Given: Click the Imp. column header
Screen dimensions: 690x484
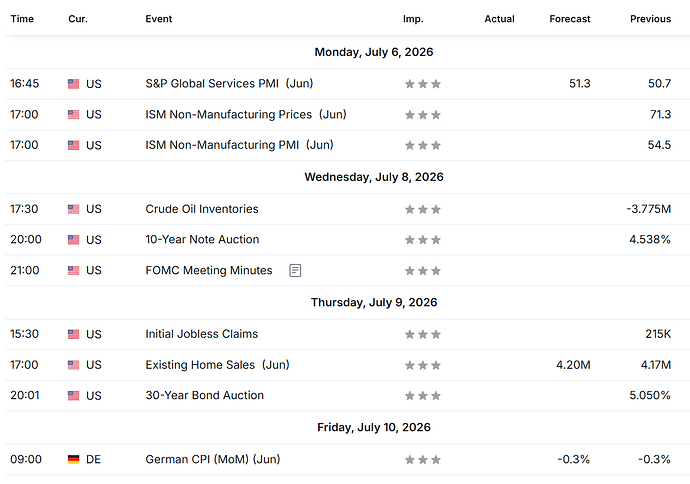Looking at the screenshot, I should pyautogui.click(x=413, y=19).
